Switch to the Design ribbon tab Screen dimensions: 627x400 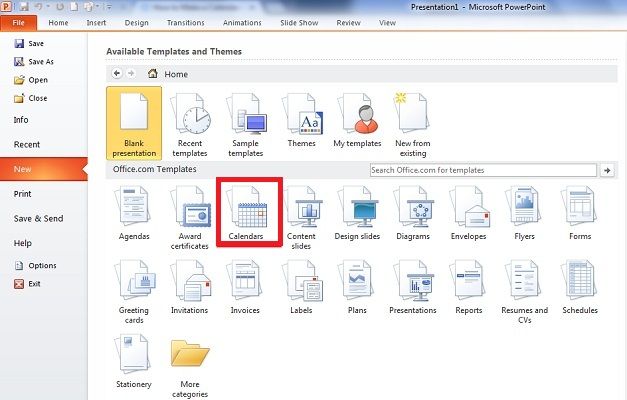coord(136,23)
